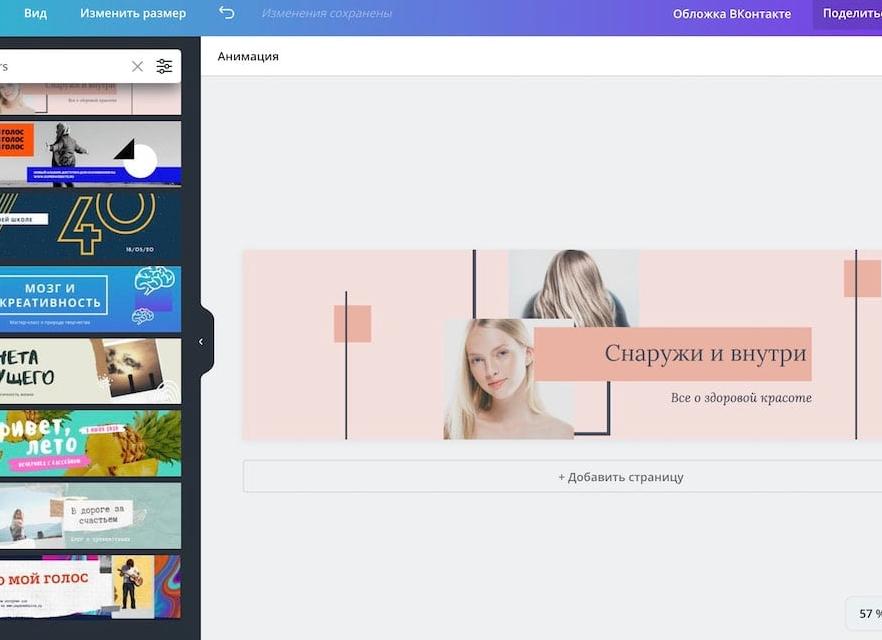Open the search filters icon
882x640 pixels.
pyautogui.click(x=164, y=66)
